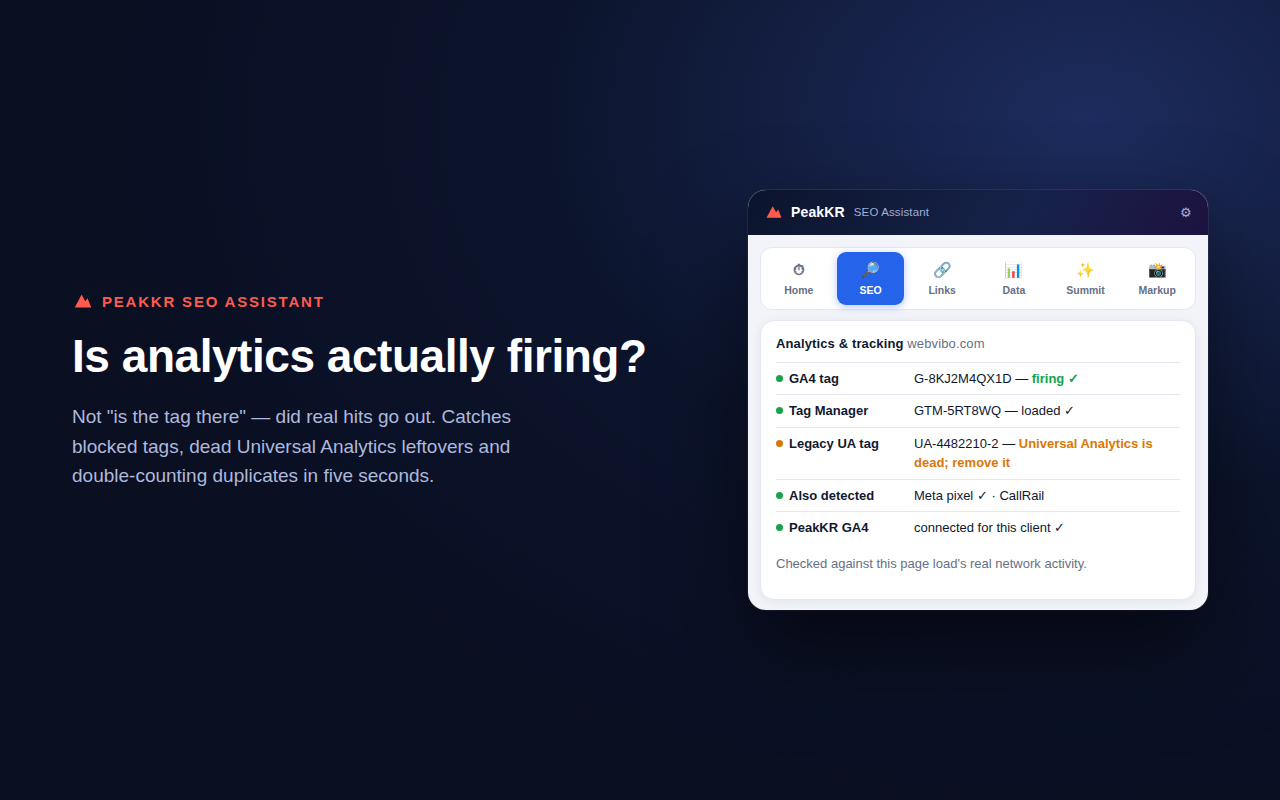Click the Meta pixel · CallRail text
This screenshot has width=1280, height=800.
click(979, 495)
